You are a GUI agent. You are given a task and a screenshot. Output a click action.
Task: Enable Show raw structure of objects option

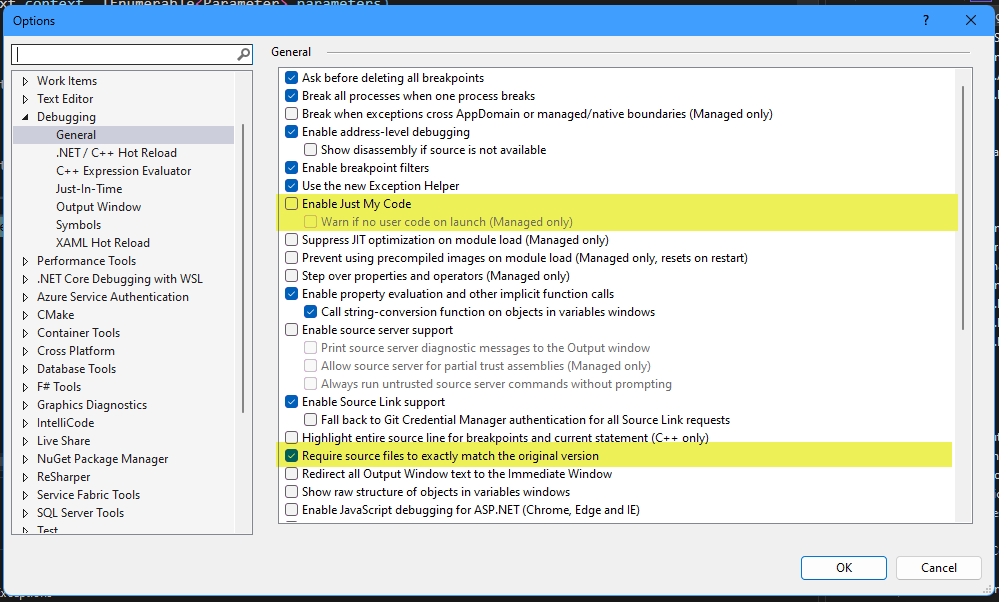292,491
